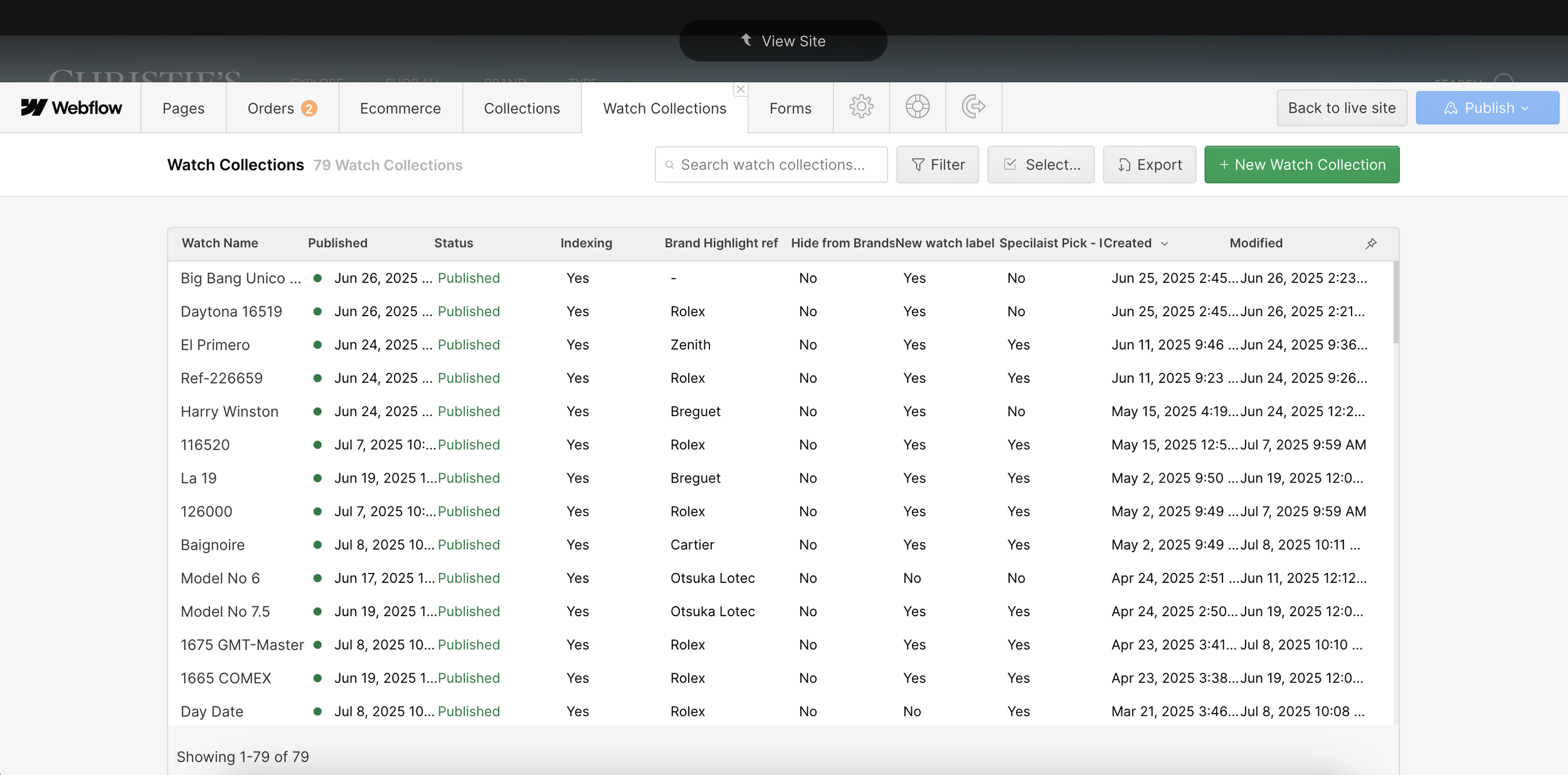1568x775 pixels.
Task: Click the log out arrow icon
Action: 973,107
